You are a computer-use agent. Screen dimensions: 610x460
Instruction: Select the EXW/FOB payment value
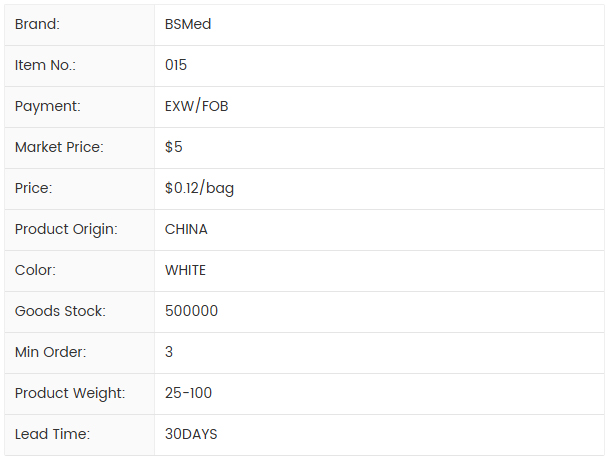point(196,106)
